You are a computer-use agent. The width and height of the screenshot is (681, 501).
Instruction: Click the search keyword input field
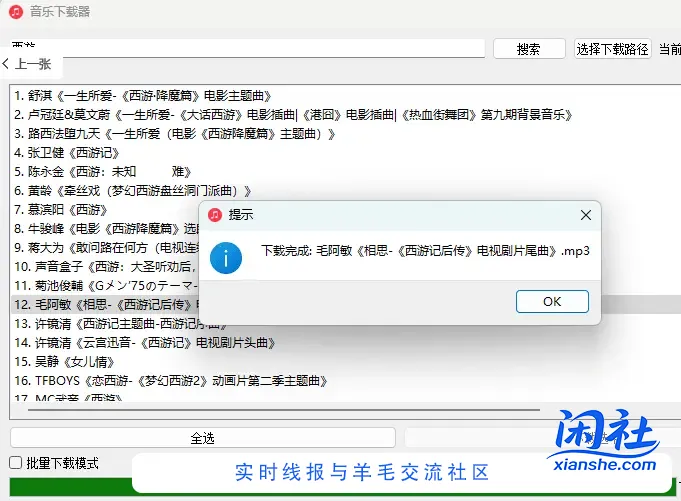click(x=247, y=48)
